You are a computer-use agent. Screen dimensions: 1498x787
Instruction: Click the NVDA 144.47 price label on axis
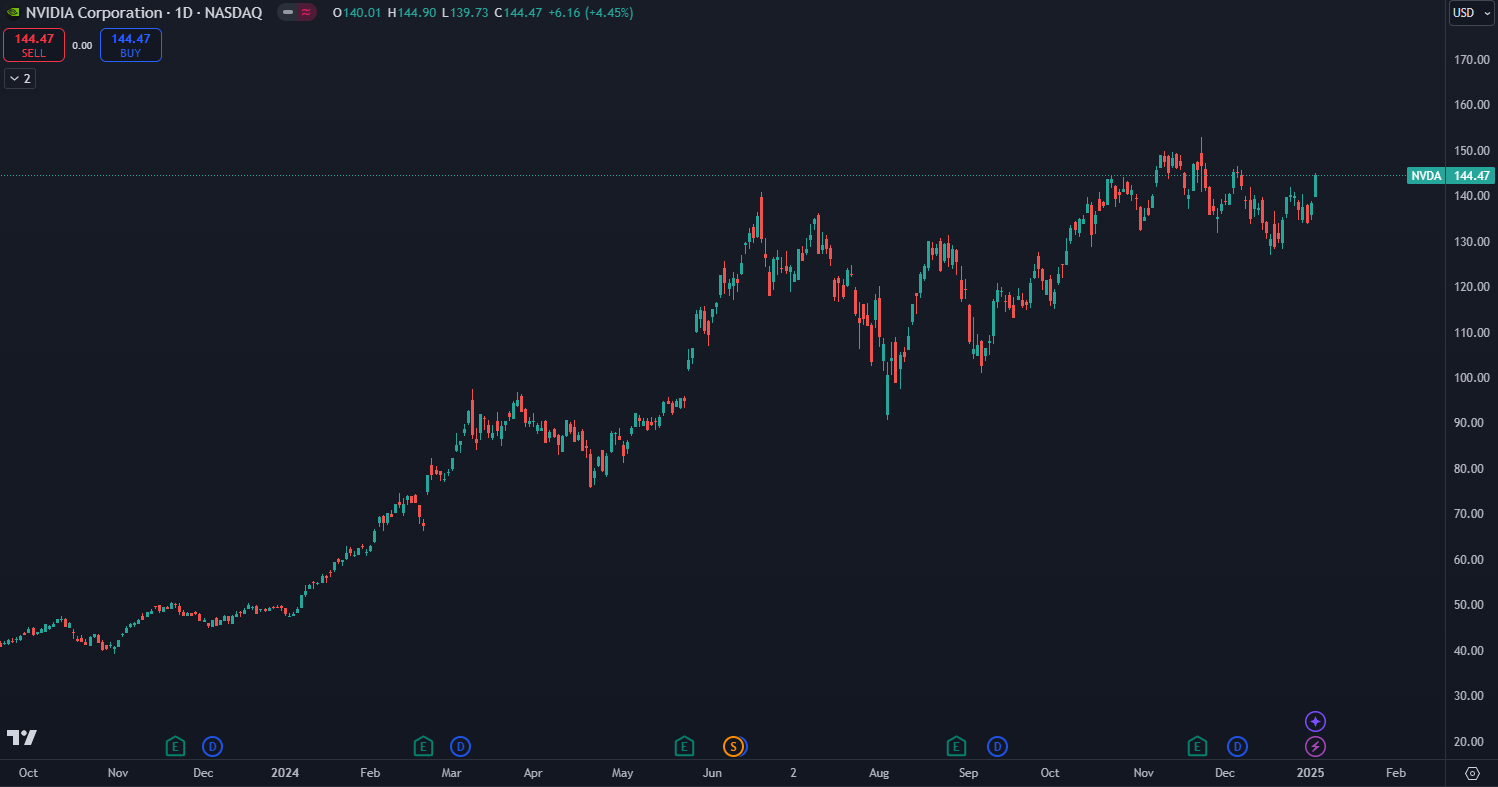point(1450,176)
